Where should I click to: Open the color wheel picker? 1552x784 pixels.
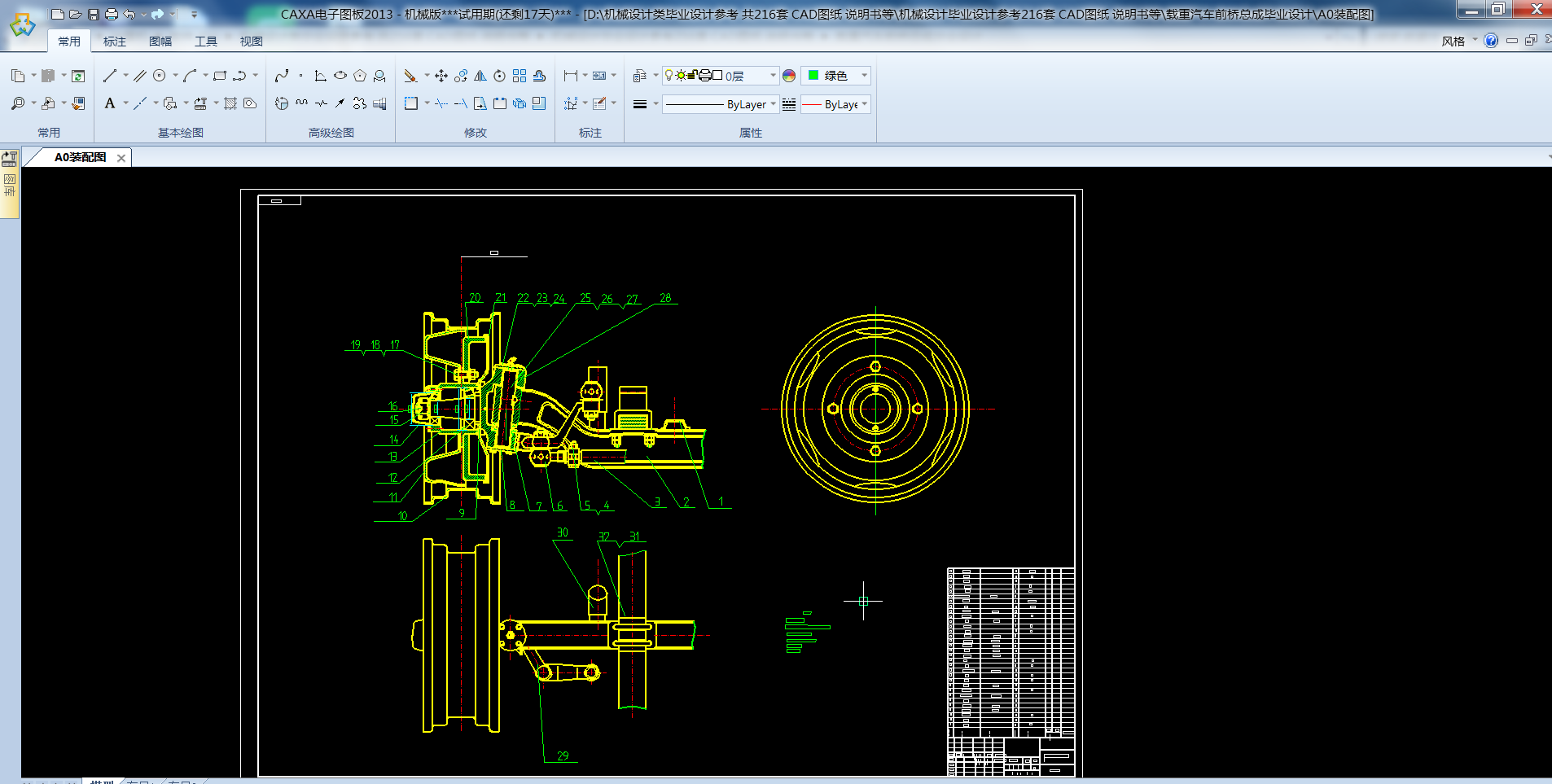(789, 76)
